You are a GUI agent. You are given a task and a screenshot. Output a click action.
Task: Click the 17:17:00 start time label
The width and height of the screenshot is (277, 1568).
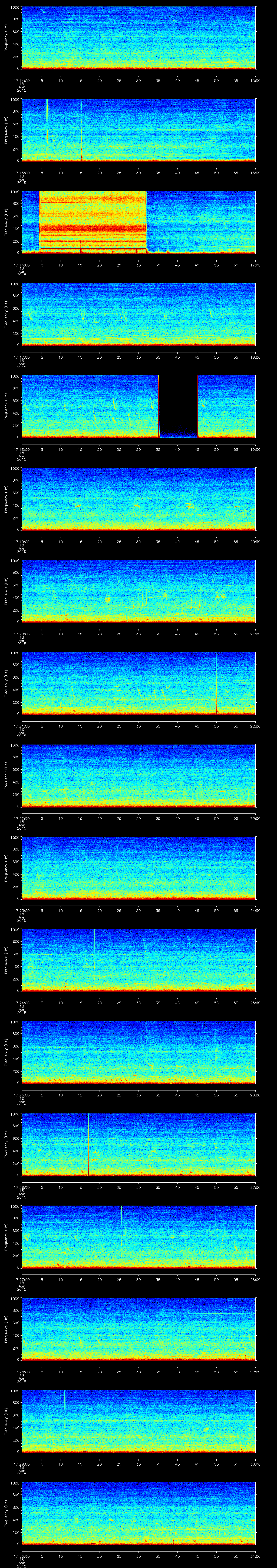[21, 357]
